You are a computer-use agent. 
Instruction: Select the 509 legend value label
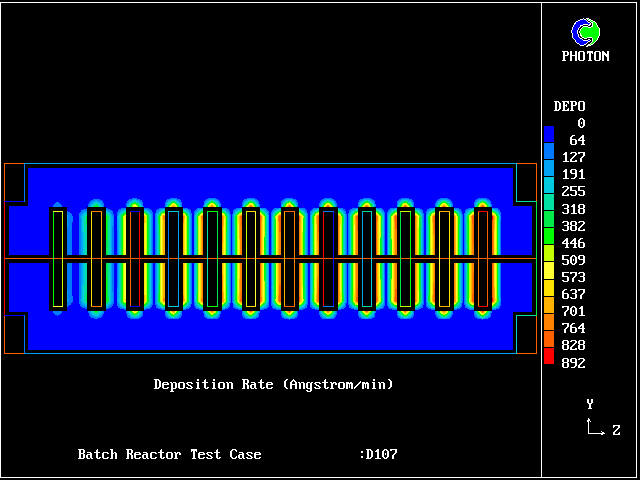(x=573, y=260)
